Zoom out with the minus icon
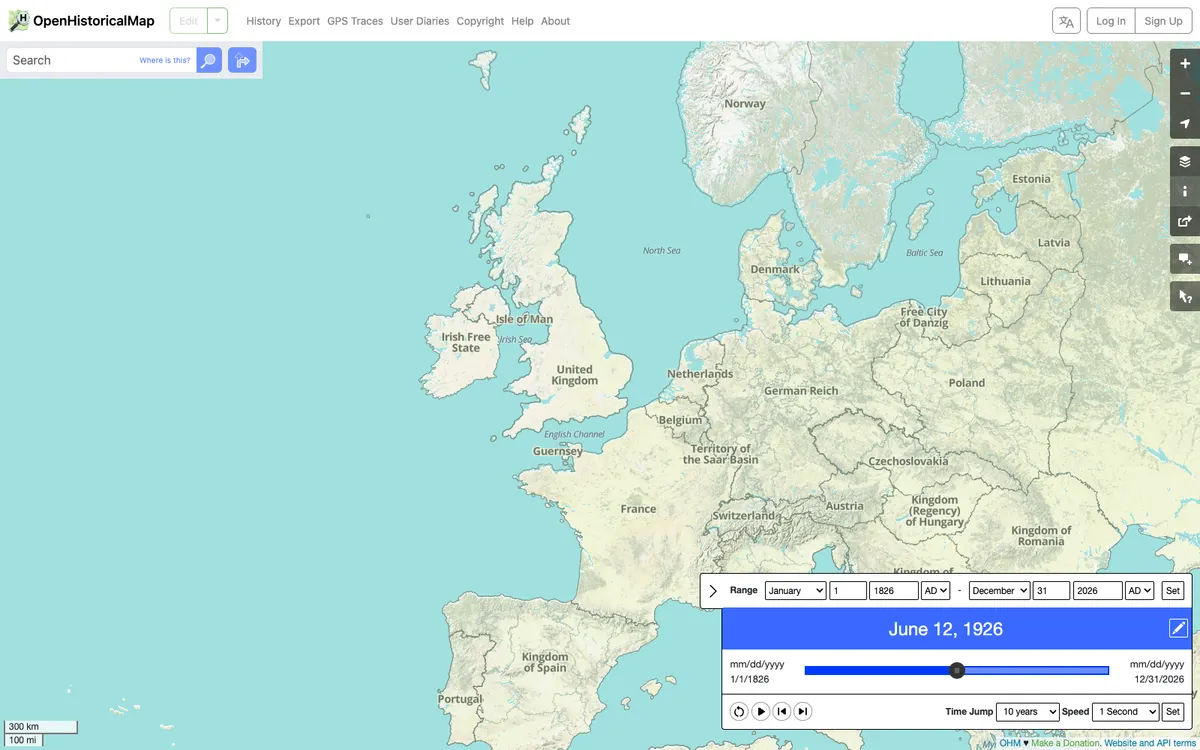Image resolution: width=1200 pixels, height=750 pixels. tap(1185, 93)
